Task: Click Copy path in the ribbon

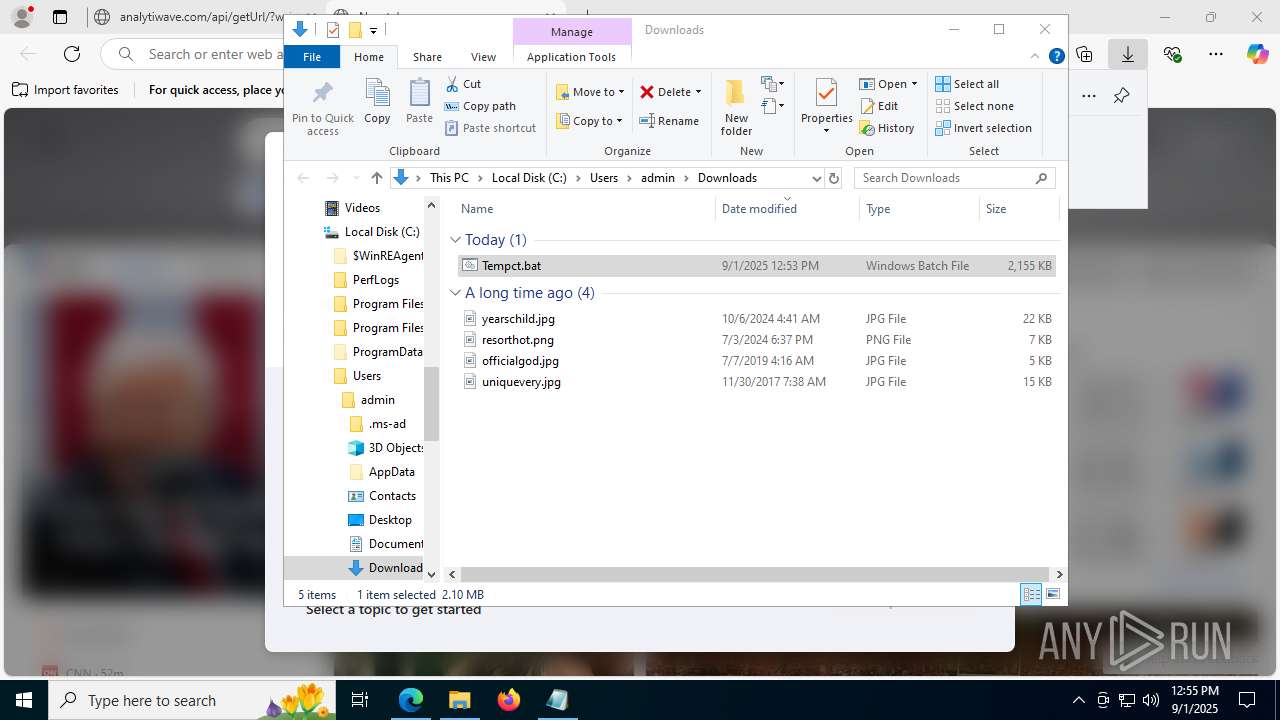Action: (480, 106)
